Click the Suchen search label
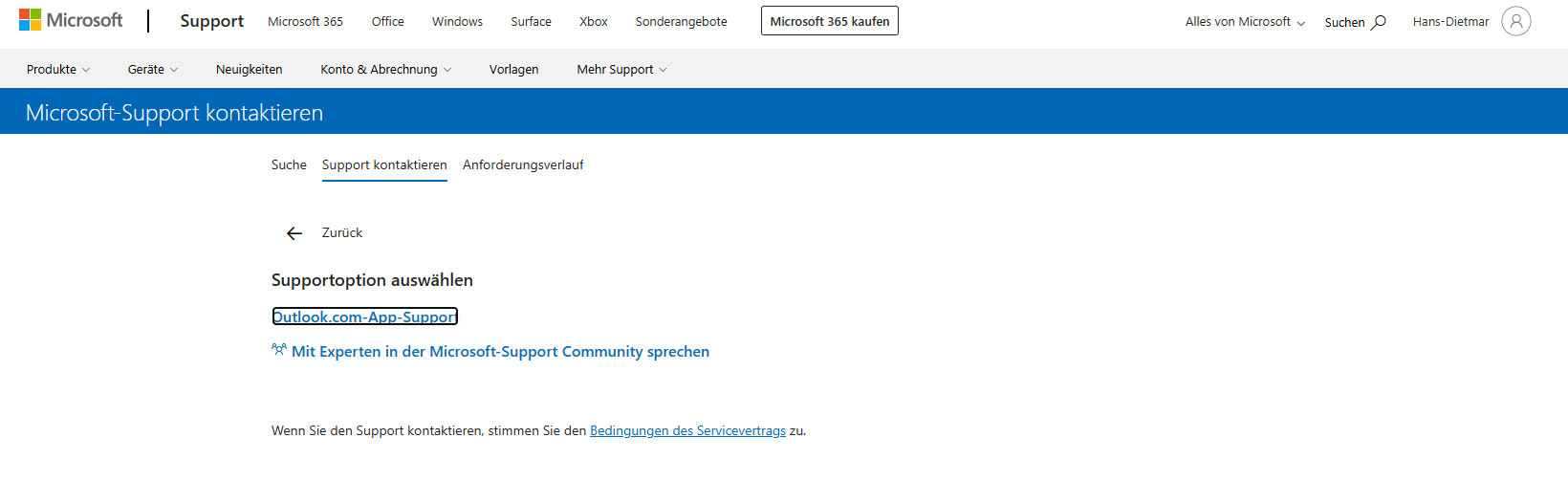Screen dimensions: 1568x481 (1344, 22)
